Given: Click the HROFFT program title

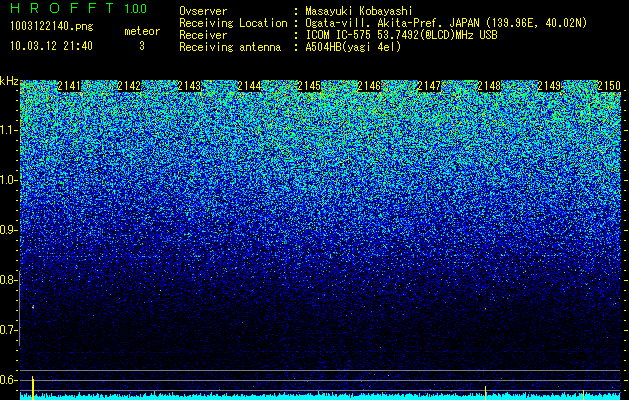Looking at the screenshot, I should click(x=62, y=8).
